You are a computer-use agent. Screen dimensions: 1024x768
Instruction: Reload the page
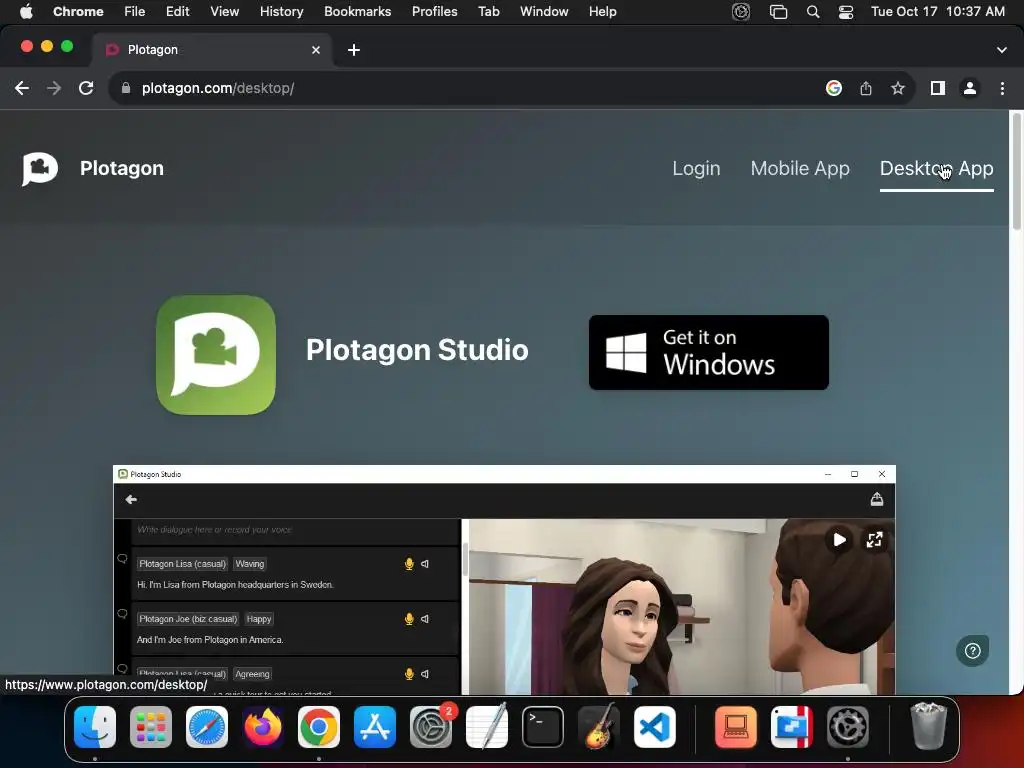coord(86,88)
